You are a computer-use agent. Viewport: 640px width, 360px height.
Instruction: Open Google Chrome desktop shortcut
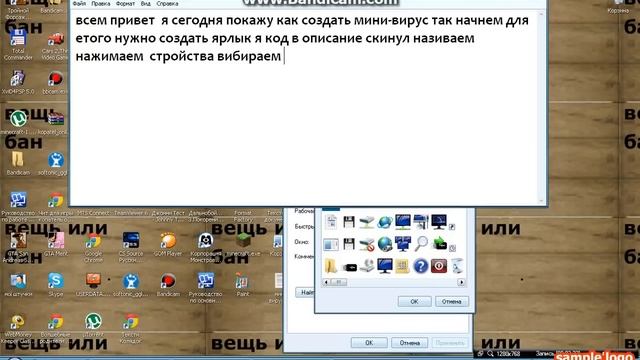(x=93, y=246)
